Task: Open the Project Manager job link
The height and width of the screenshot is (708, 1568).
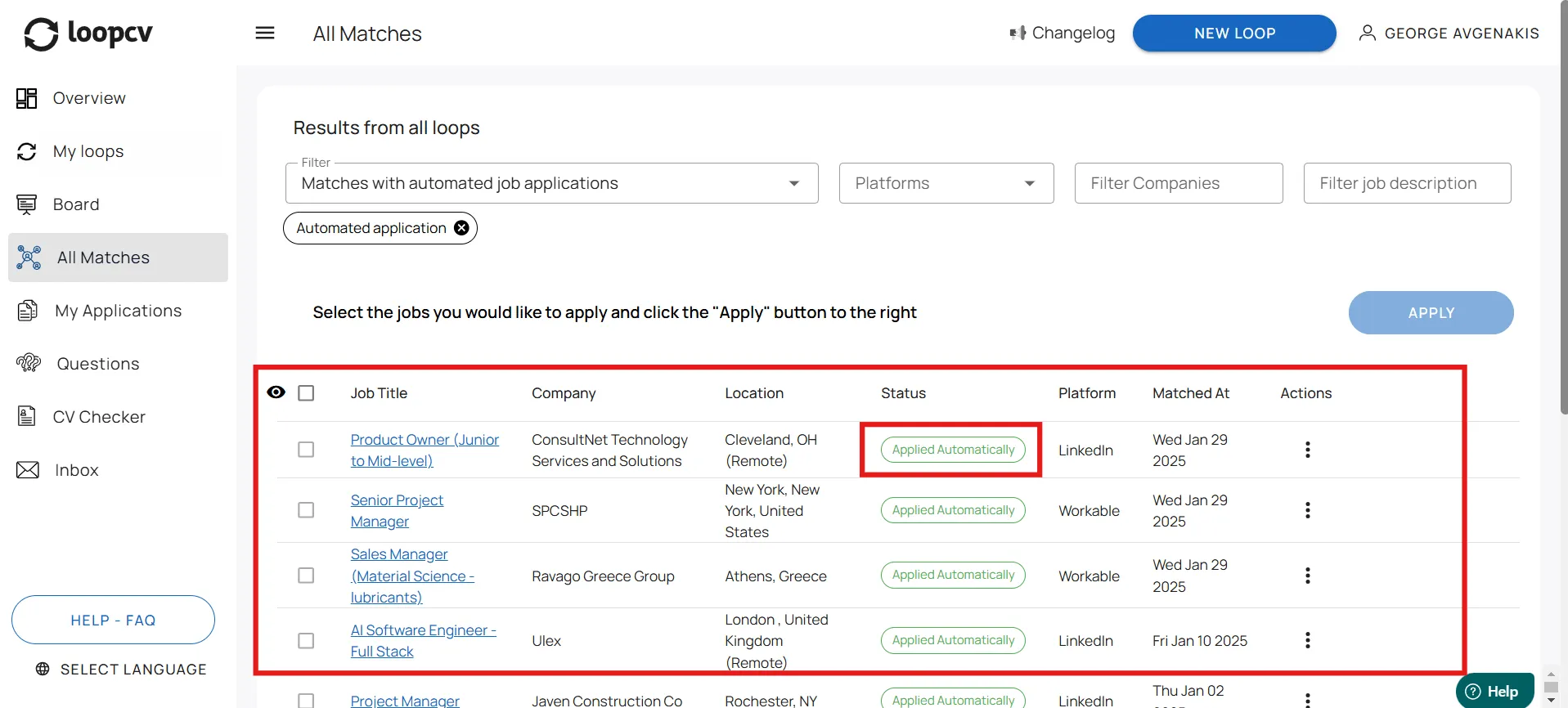Action: [405, 701]
